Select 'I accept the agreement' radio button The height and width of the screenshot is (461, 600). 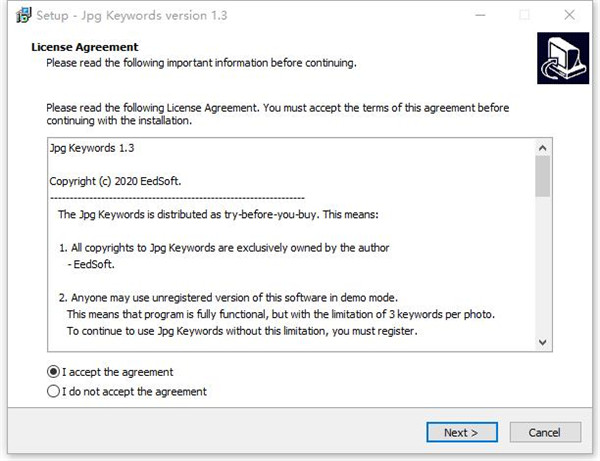[x=54, y=372]
